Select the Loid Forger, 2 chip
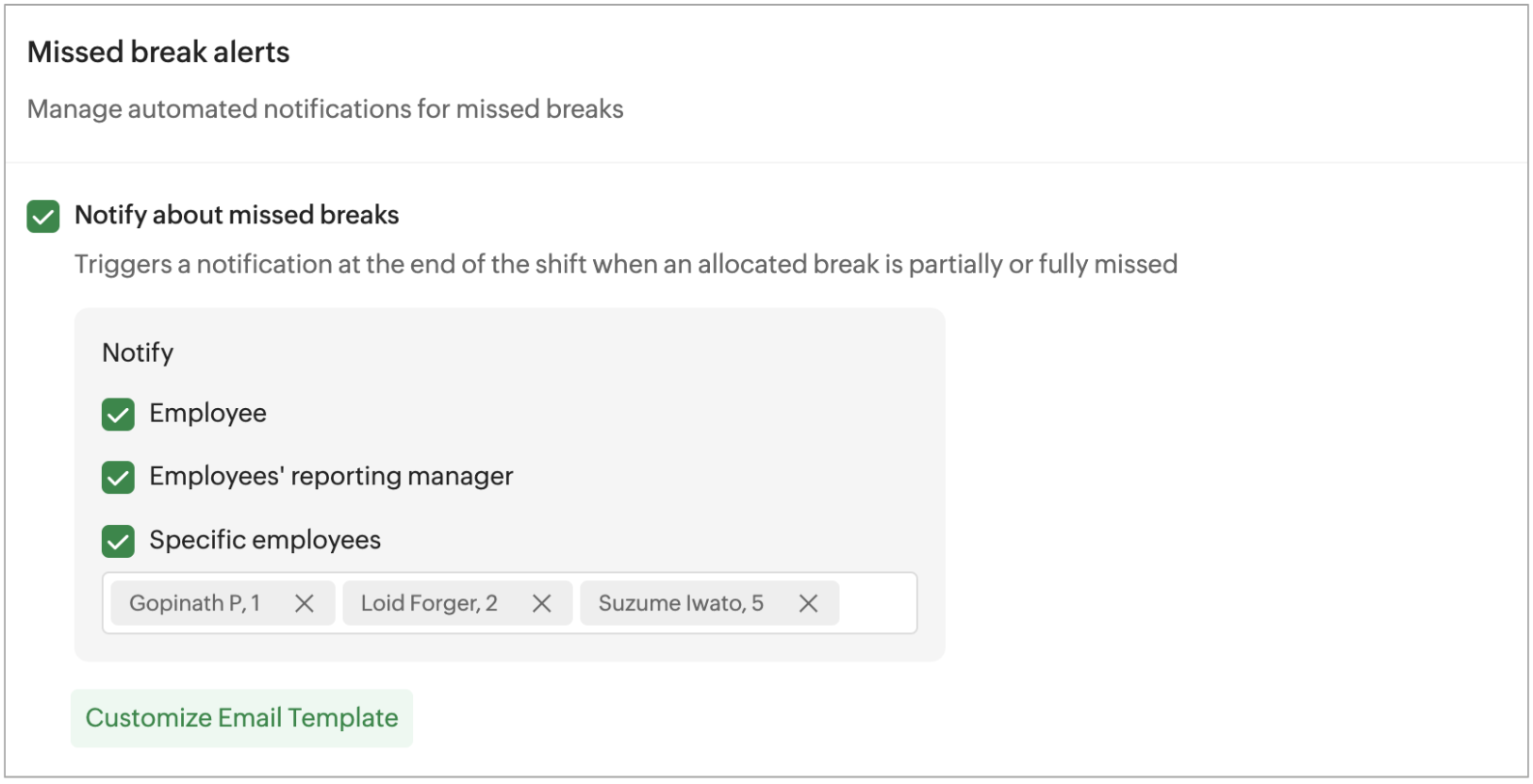 point(429,603)
